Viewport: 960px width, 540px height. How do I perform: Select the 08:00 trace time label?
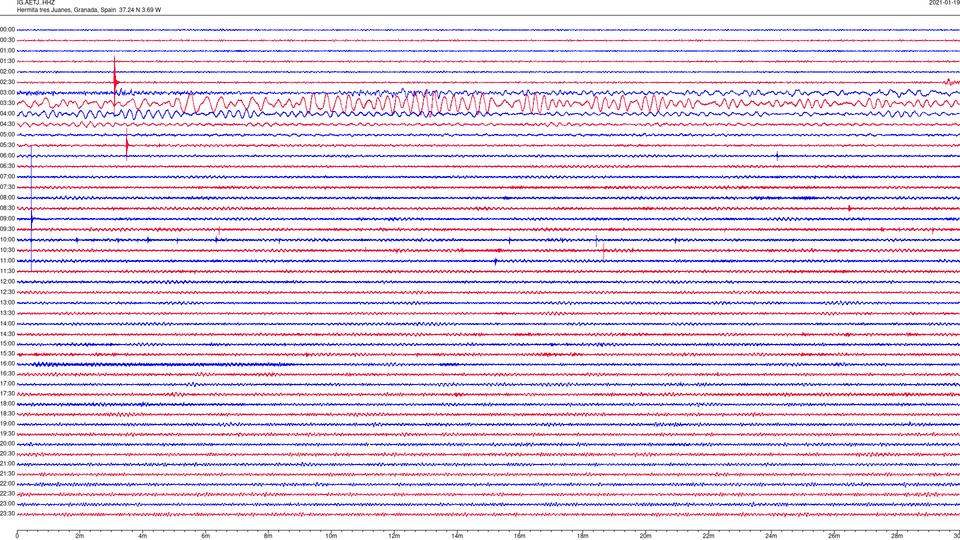pos(7,198)
